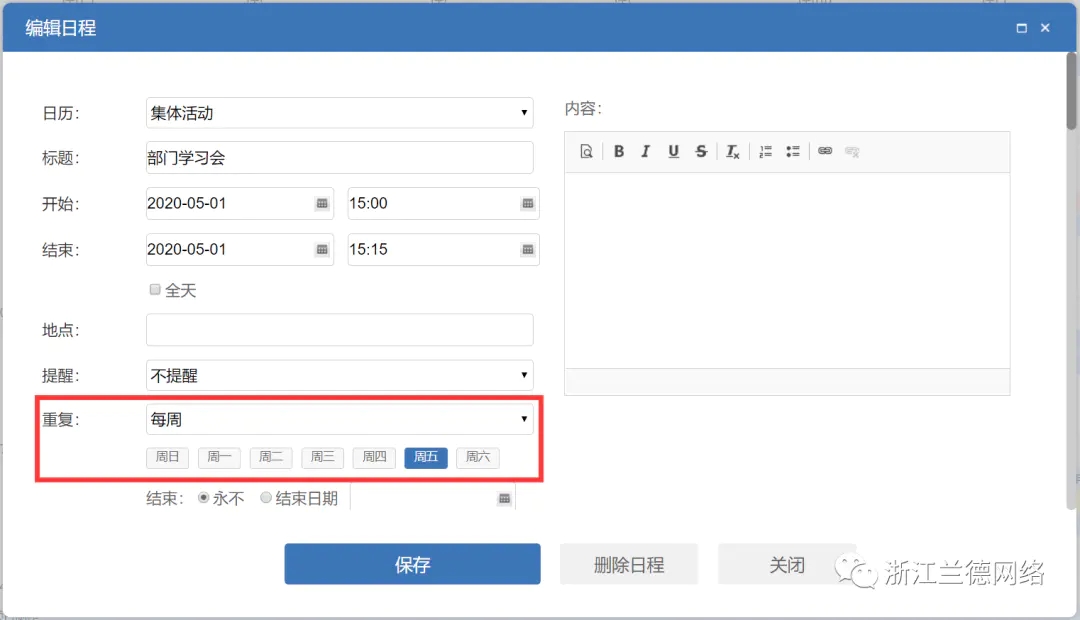Insert hyperlink using link icon
Viewport: 1080px width, 620px height.
tap(825, 152)
